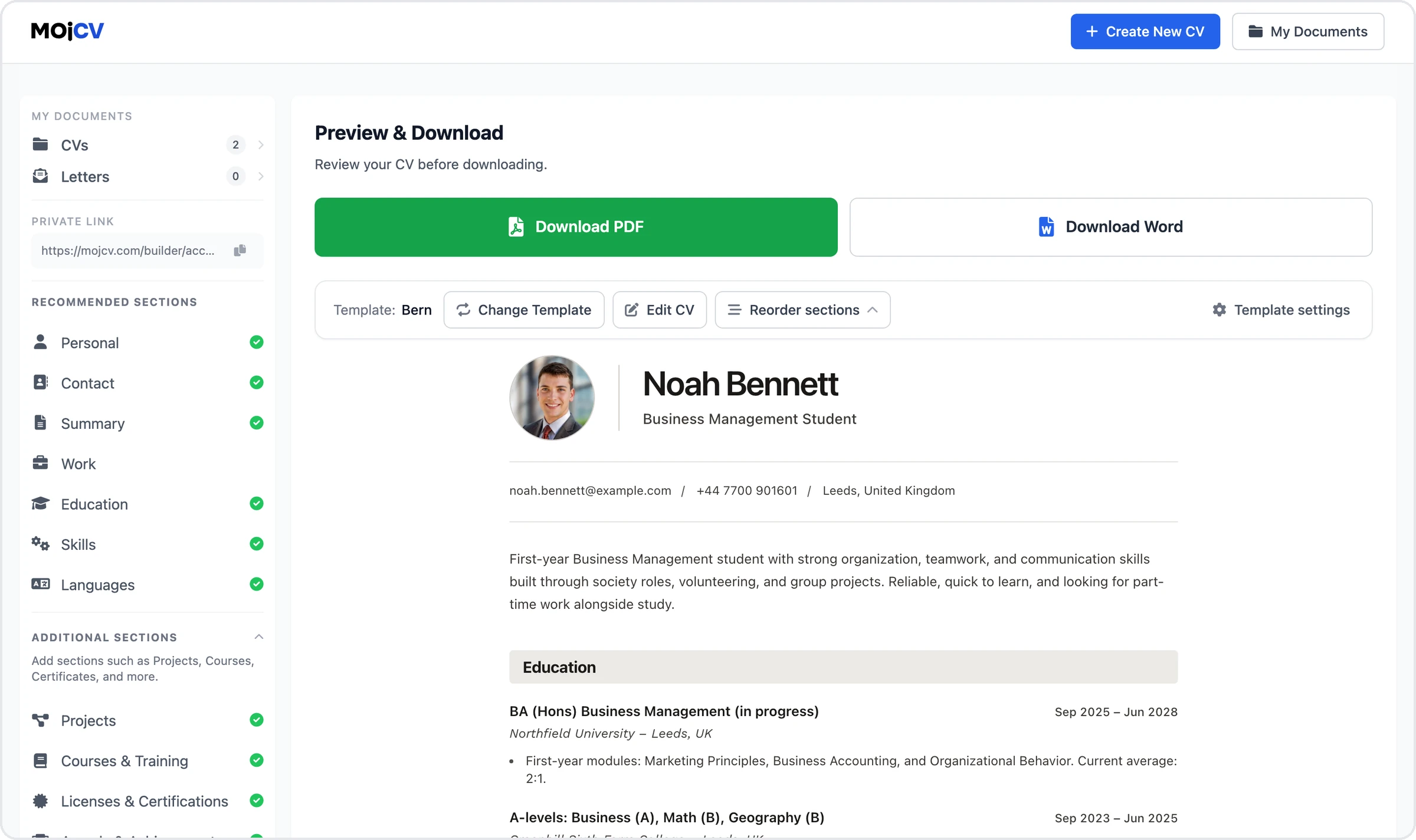Click the Template settings link
This screenshot has height=840, width=1416.
pos(1281,310)
